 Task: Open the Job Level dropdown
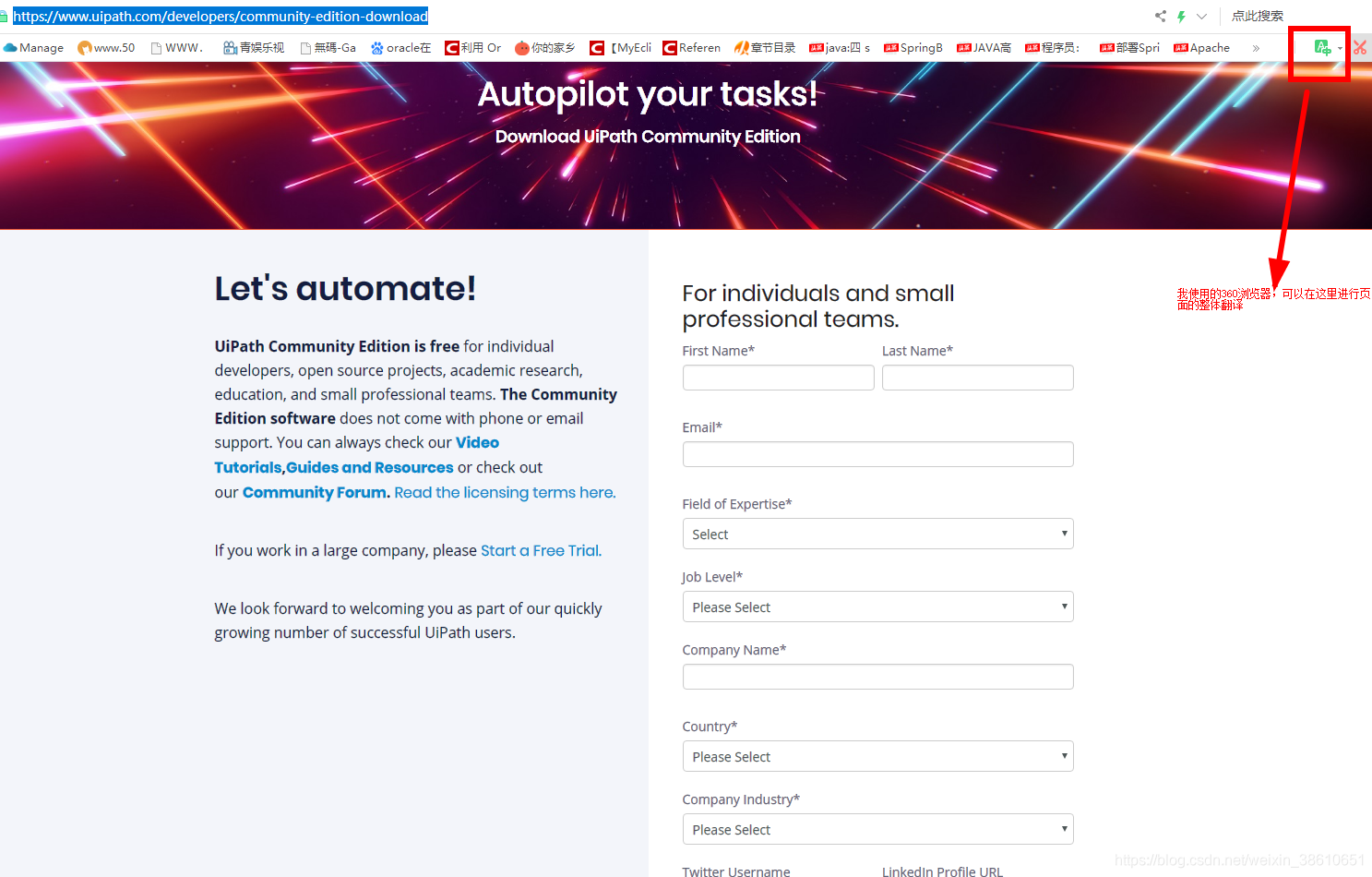coord(877,607)
